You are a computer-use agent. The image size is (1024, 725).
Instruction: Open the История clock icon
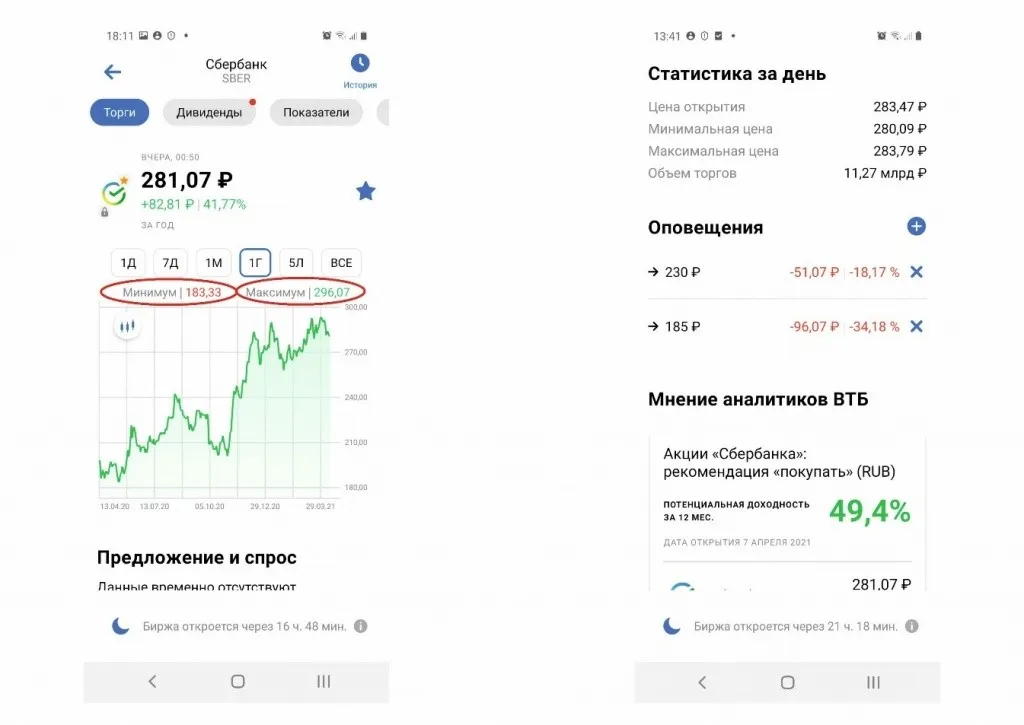point(360,64)
